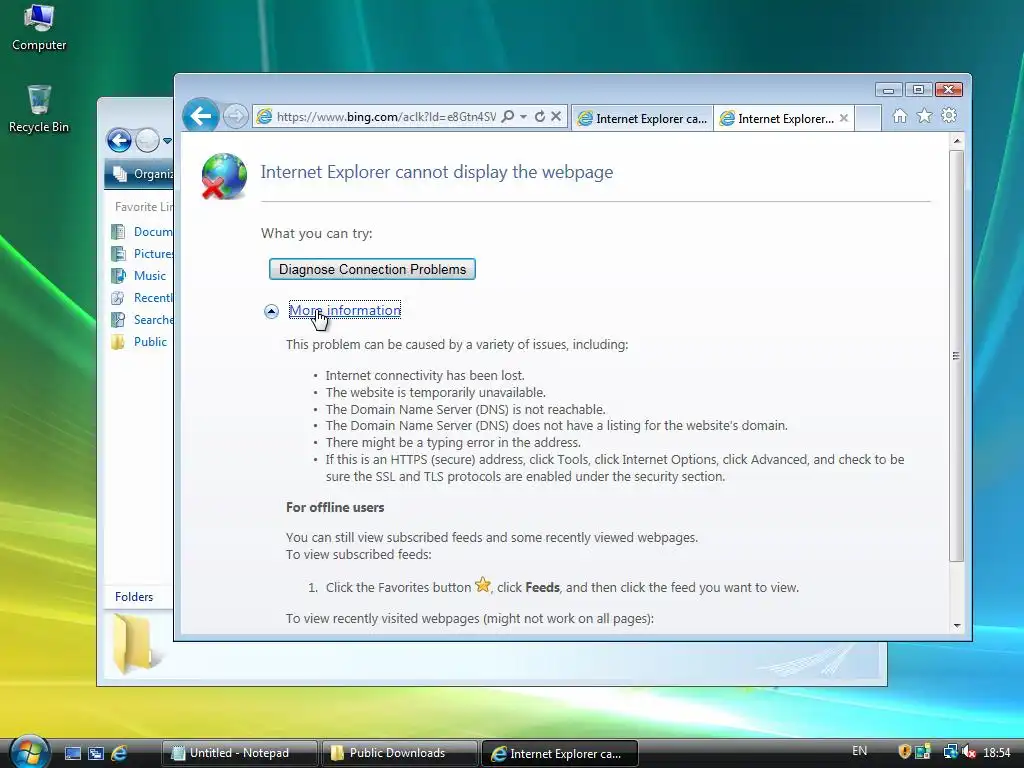Open Music favorite link in Explorer

click(138, 276)
